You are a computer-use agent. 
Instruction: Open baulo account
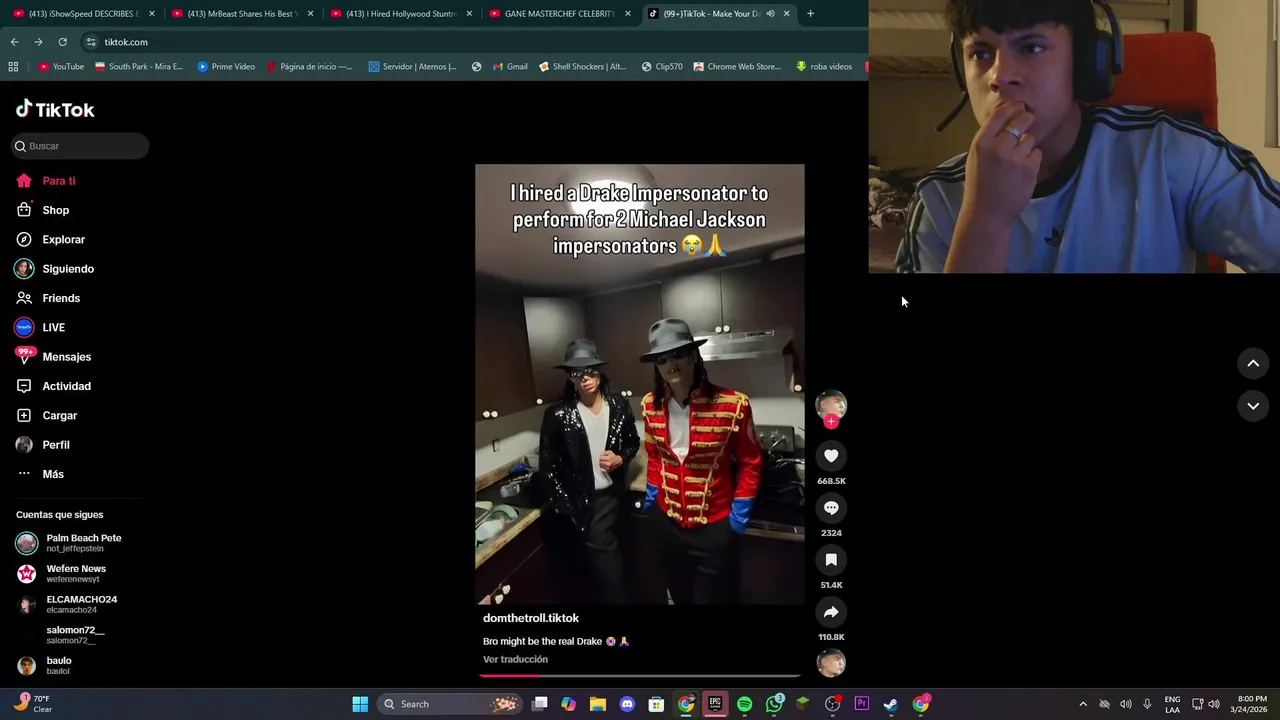[x=44, y=665]
